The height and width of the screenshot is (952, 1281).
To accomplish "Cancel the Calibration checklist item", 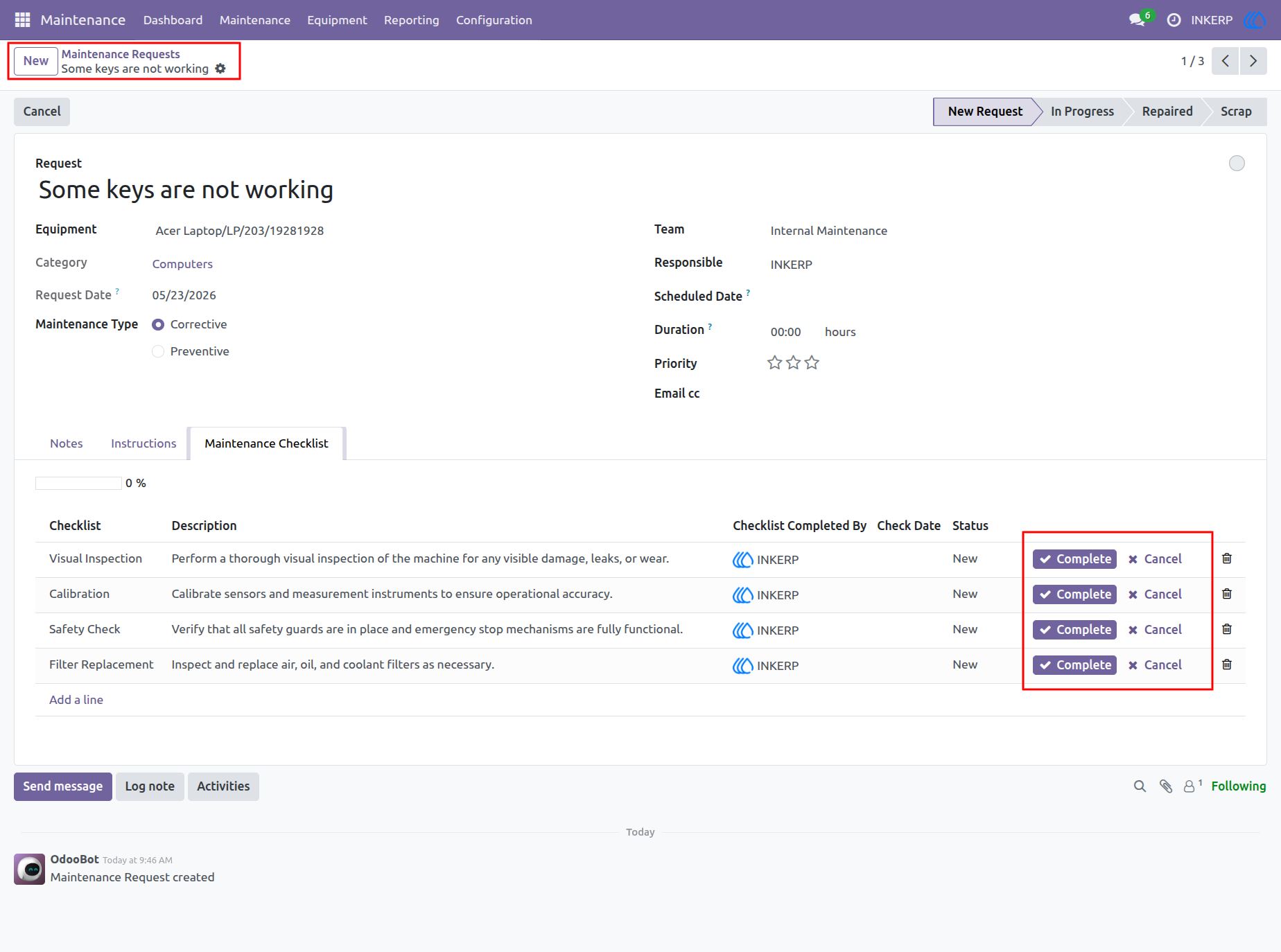I will click(1154, 594).
